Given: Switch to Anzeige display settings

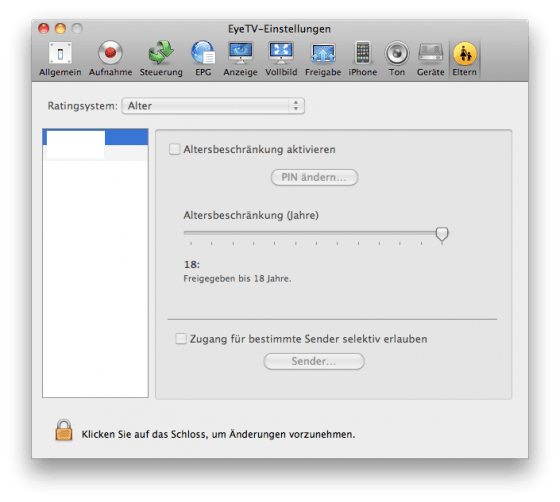Looking at the screenshot, I should pos(240,59).
